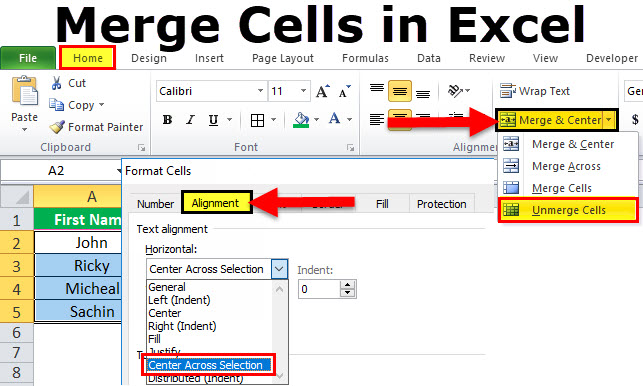Click the Name Box showing A2
This screenshot has height=386, width=643.
(56, 170)
